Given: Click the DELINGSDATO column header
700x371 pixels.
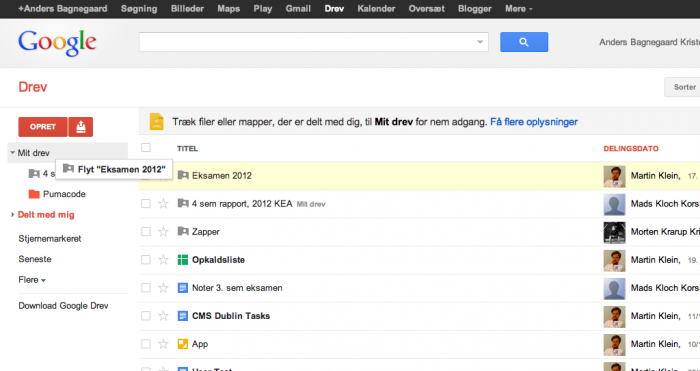Looking at the screenshot, I should [x=631, y=149].
